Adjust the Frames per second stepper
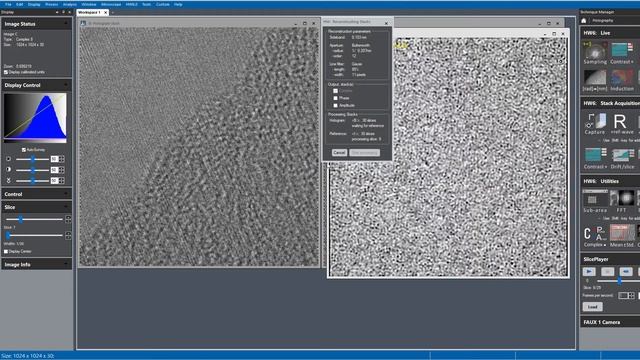This screenshot has height=360, width=640. pyautogui.click(x=631, y=296)
